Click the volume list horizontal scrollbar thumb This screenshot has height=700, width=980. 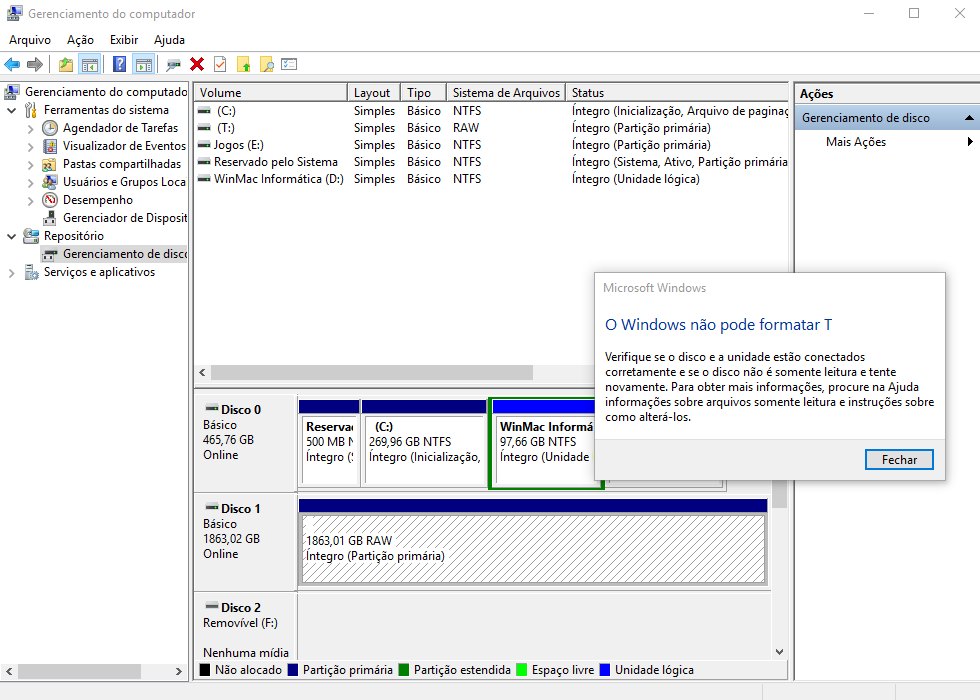pyautogui.click(x=372, y=372)
